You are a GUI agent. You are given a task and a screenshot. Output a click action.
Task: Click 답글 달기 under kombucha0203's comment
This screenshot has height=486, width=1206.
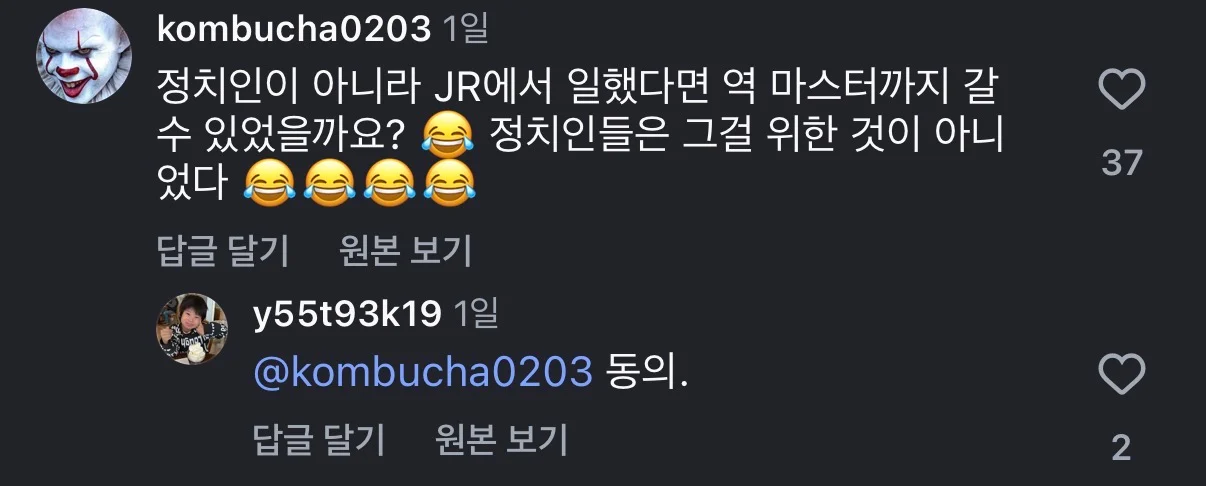tap(223, 251)
